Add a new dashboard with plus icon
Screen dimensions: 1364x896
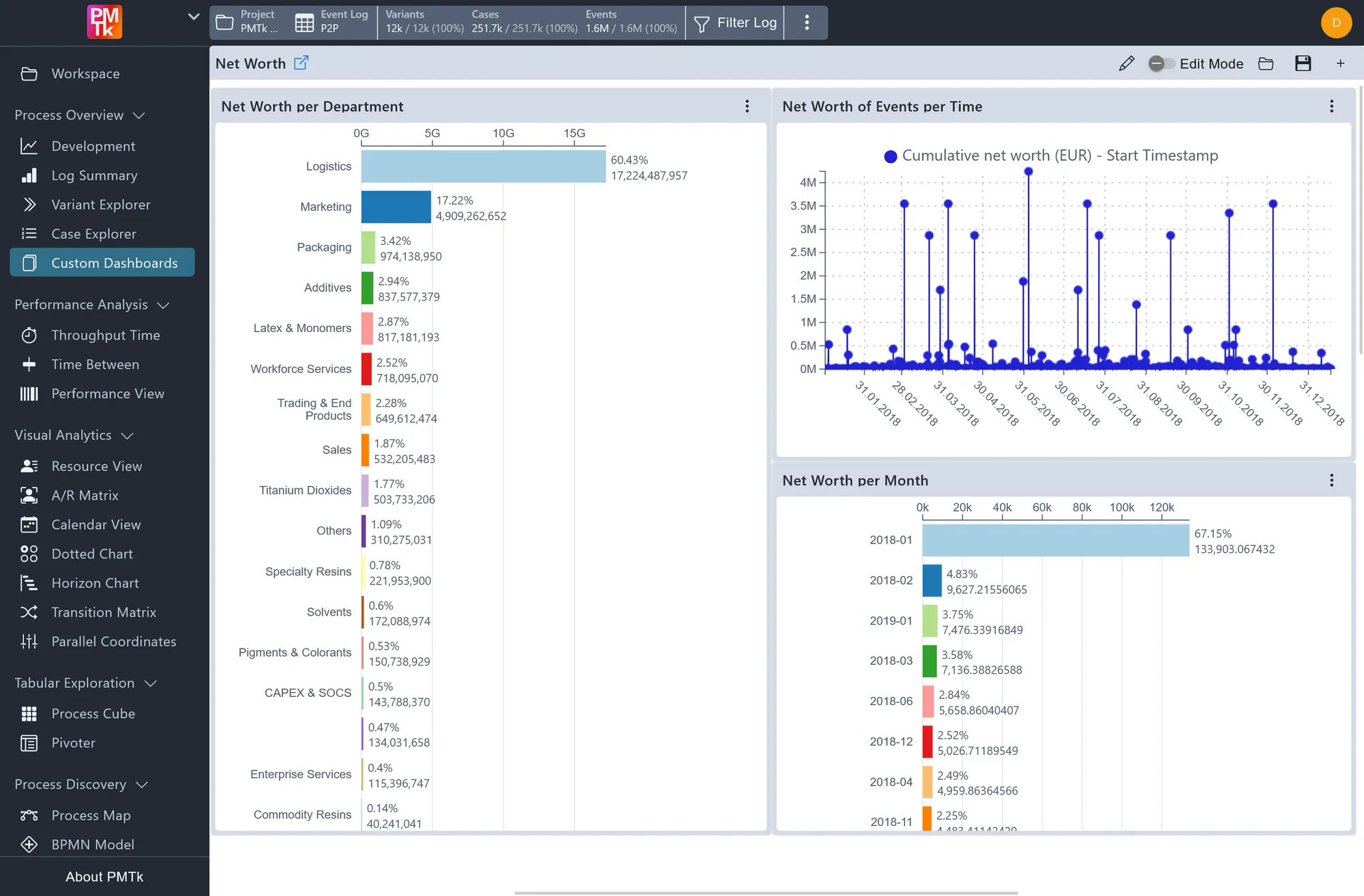point(1340,63)
